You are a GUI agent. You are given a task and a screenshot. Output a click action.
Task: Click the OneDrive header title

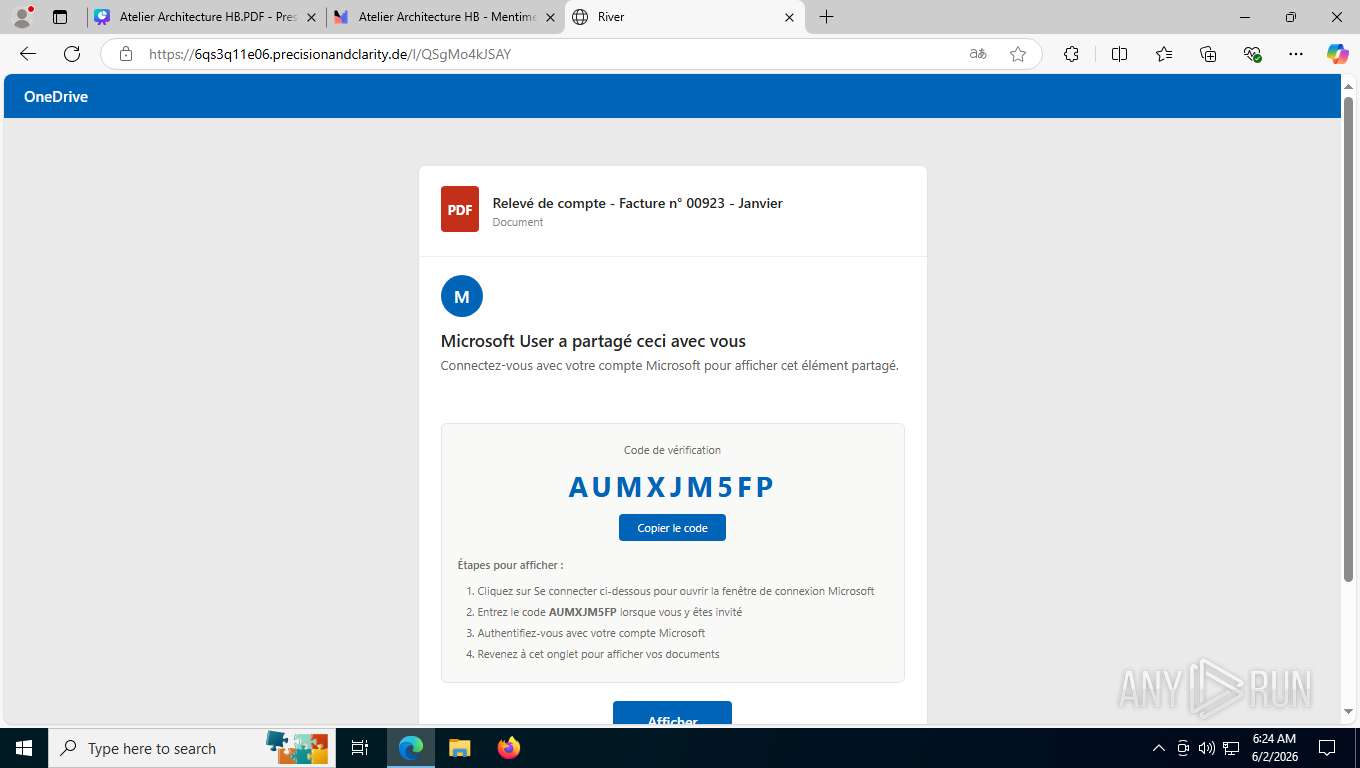point(56,97)
